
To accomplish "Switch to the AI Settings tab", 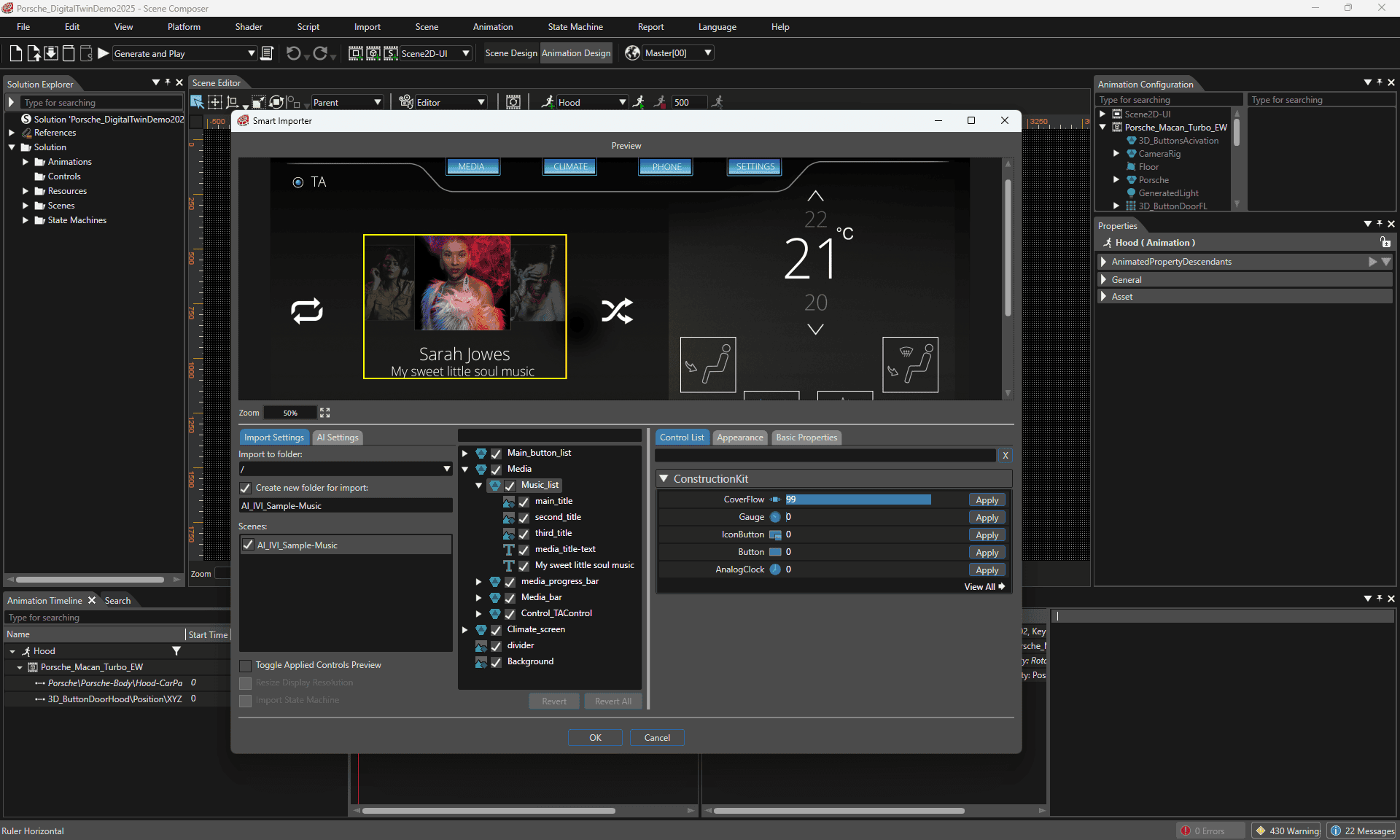I will [x=338, y=437].
